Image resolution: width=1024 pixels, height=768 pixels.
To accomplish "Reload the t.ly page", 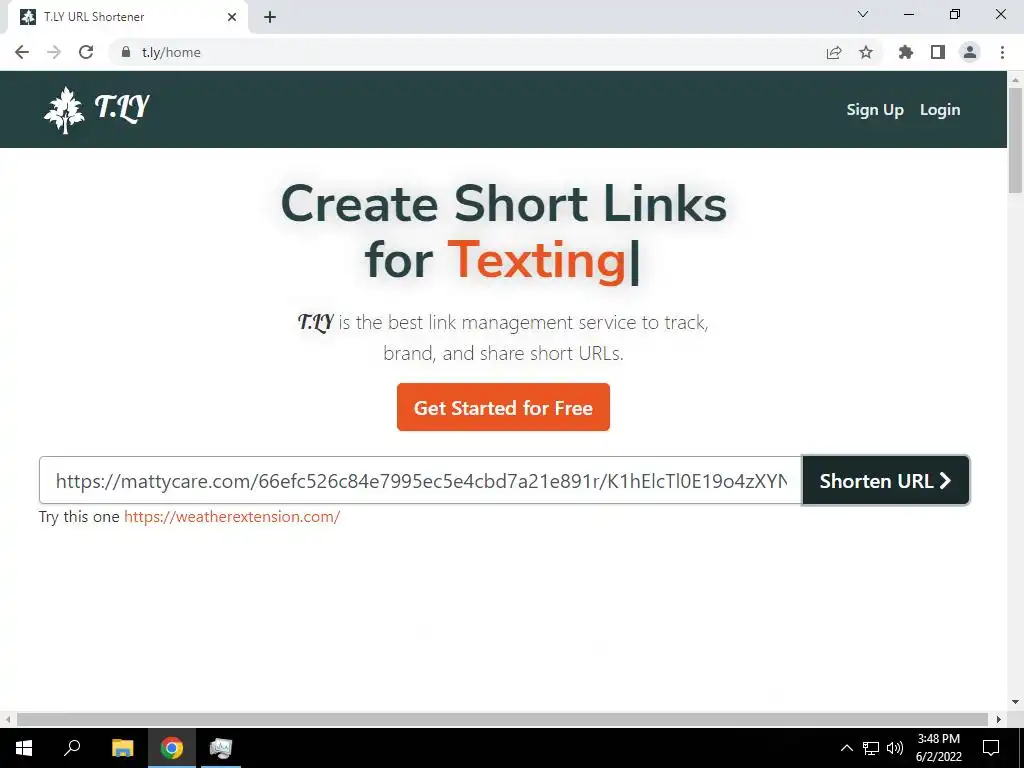I will [x=86, y=52].
